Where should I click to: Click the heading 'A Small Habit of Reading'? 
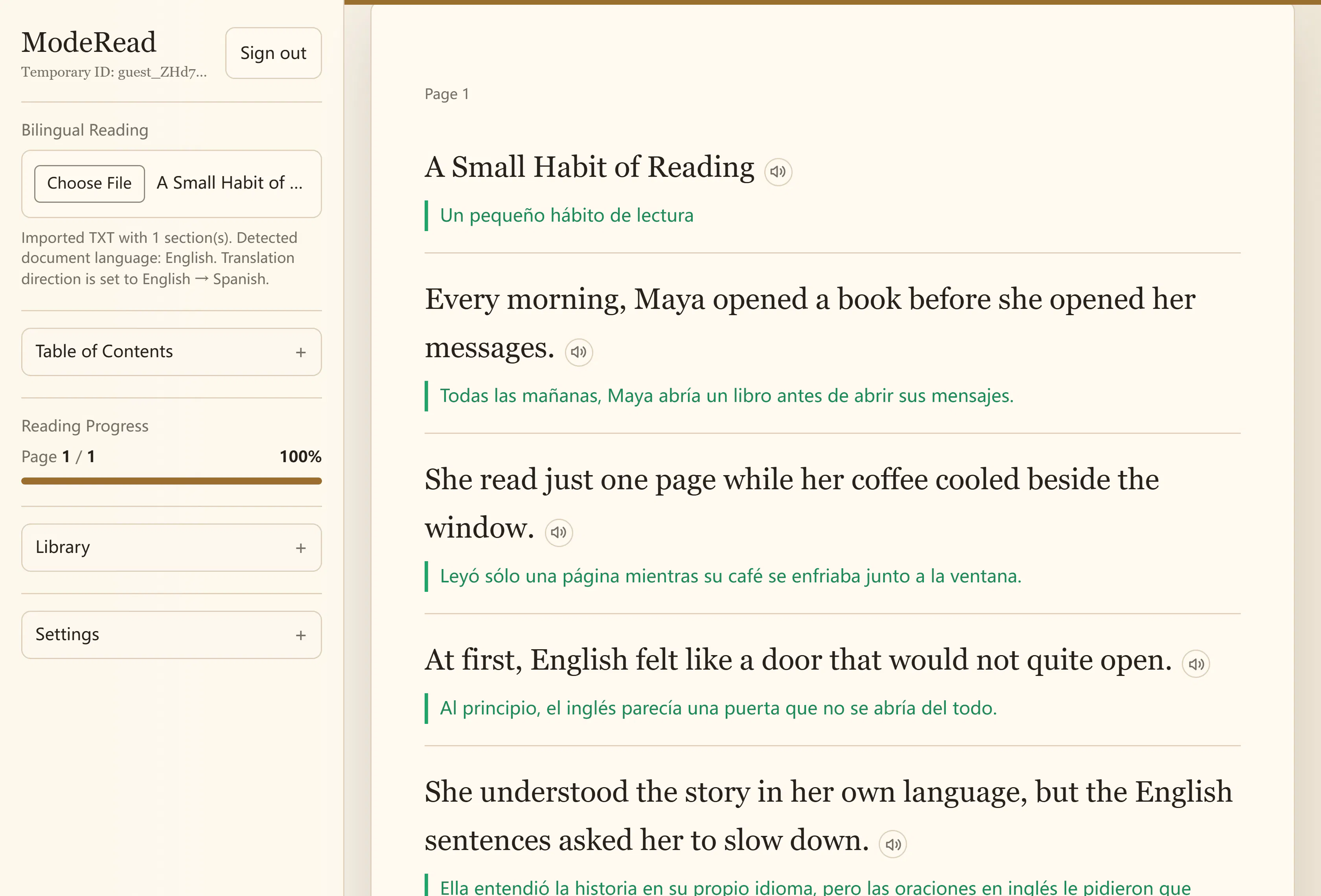point(589,167)
